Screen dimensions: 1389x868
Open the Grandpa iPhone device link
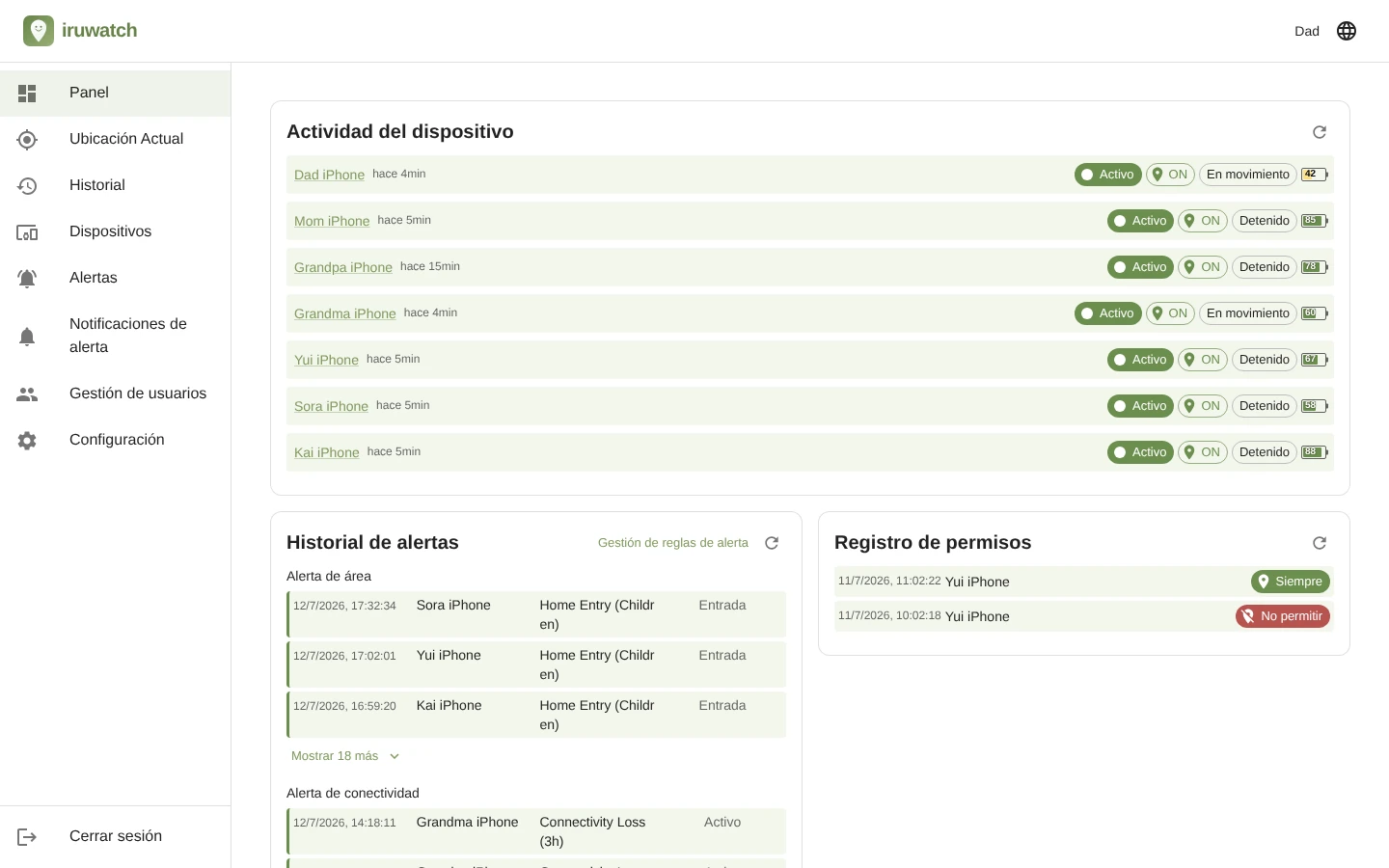343,267
